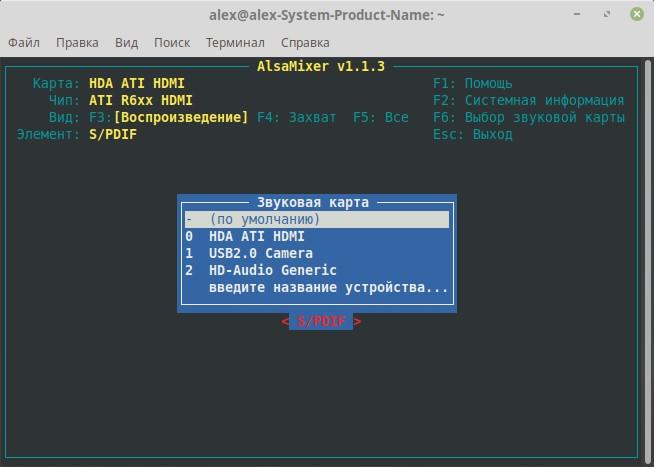Switch to F4 Захват view
Viewport: 654px width, 467px height.
coord(297,117)
